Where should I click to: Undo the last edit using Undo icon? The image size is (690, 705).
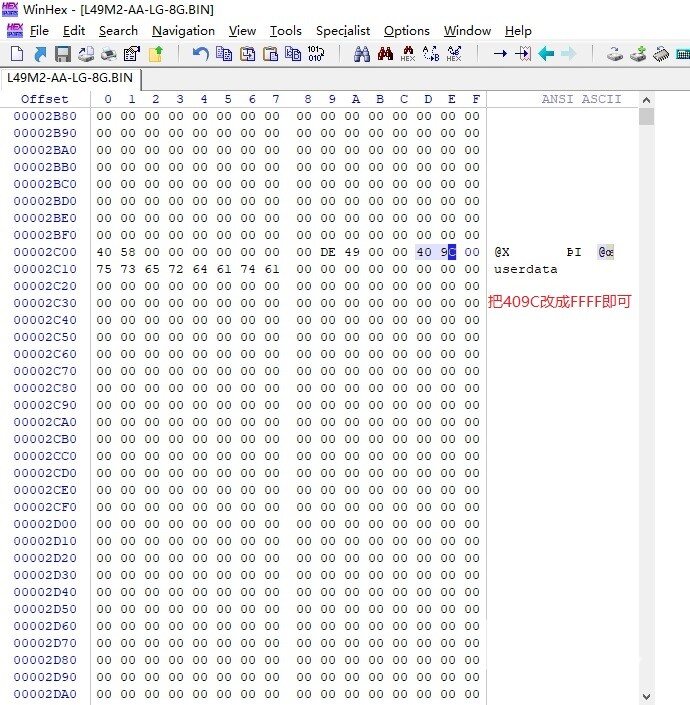pos(200,54)
